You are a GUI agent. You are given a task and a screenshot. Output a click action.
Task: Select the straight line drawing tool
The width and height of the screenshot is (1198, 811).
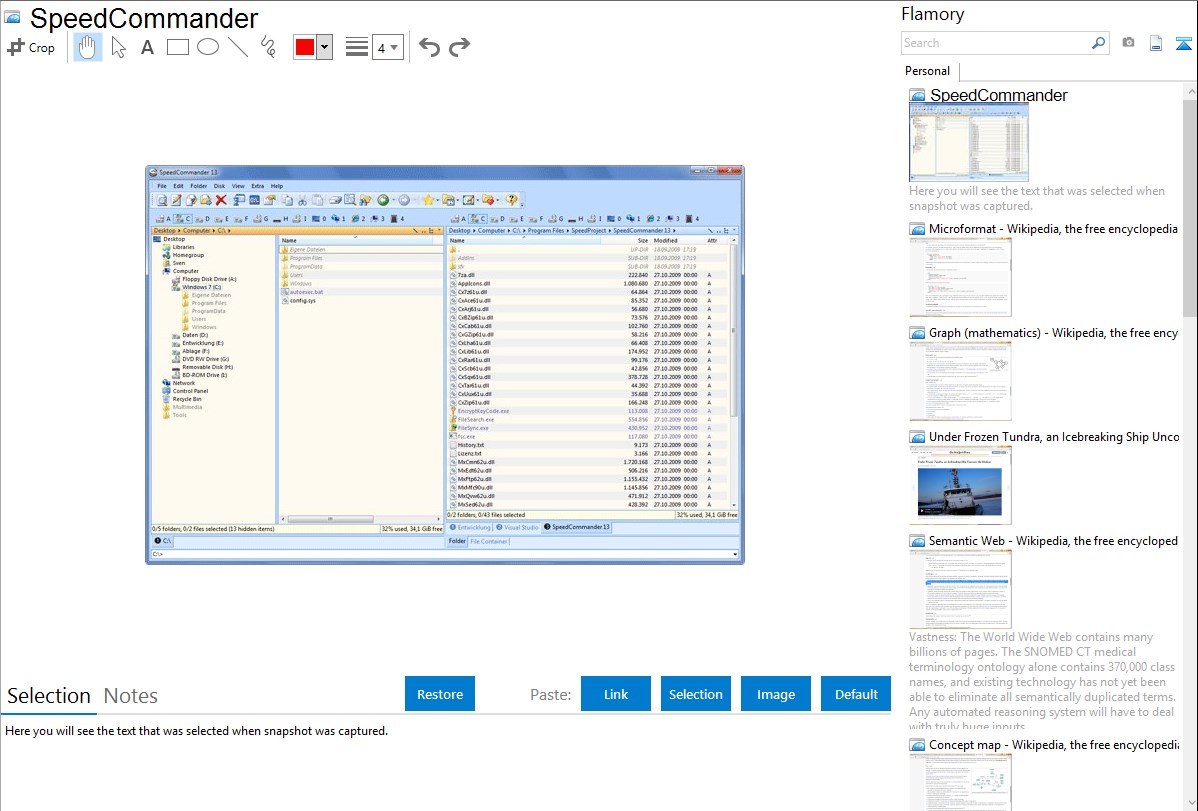238,47
